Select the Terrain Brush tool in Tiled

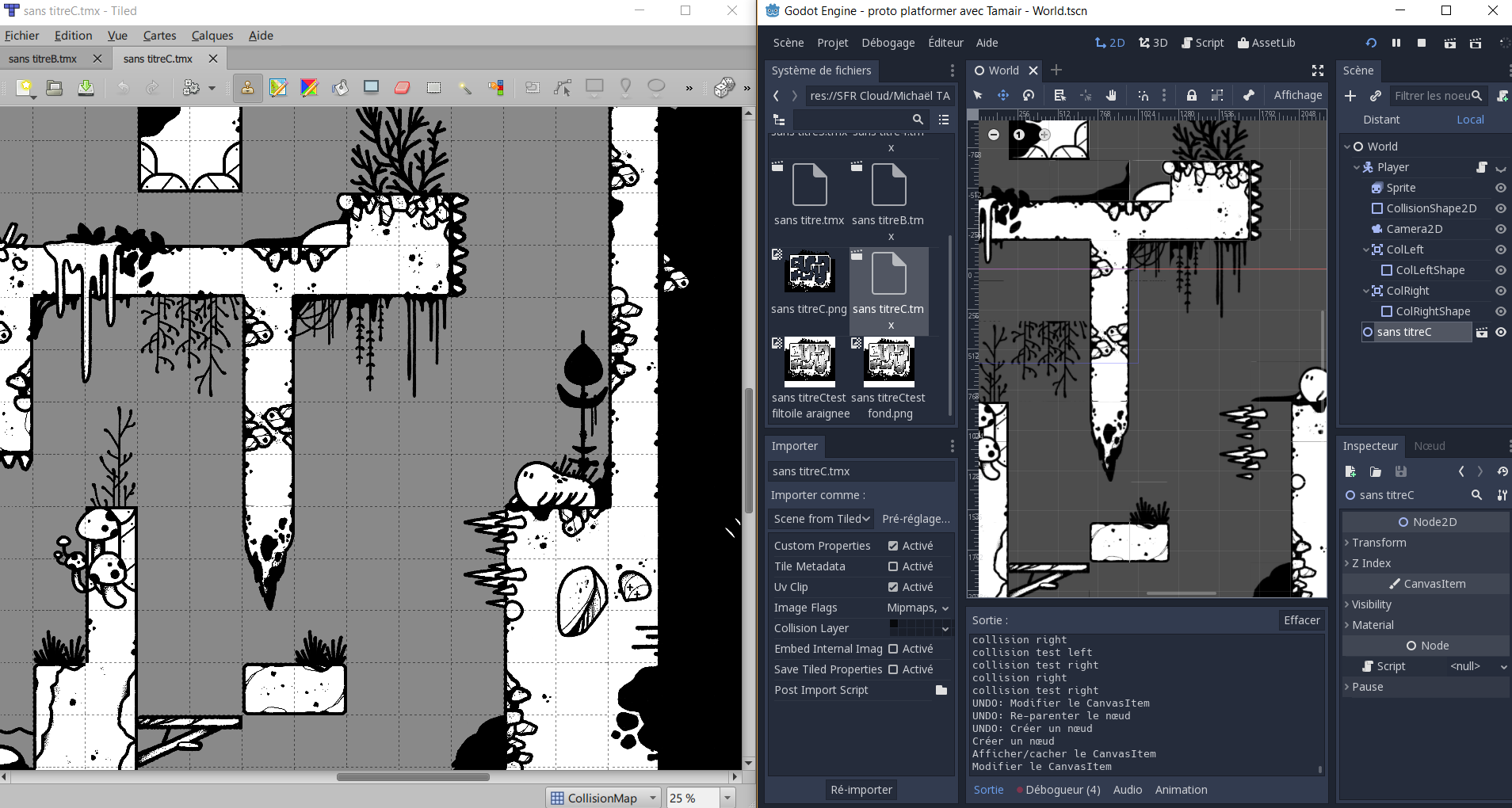(278, 88)
